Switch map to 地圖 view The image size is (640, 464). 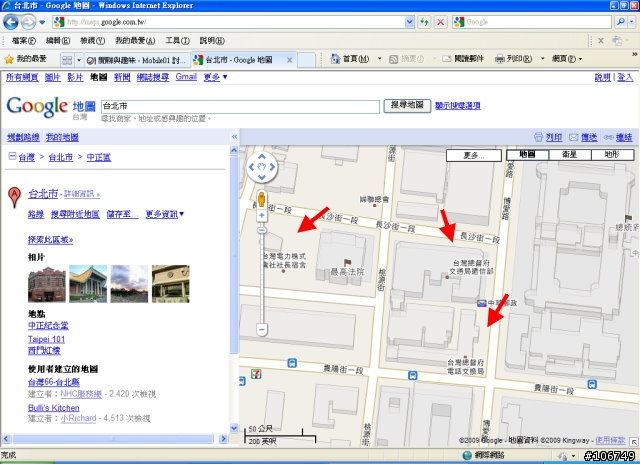click(x=527, y=155)
